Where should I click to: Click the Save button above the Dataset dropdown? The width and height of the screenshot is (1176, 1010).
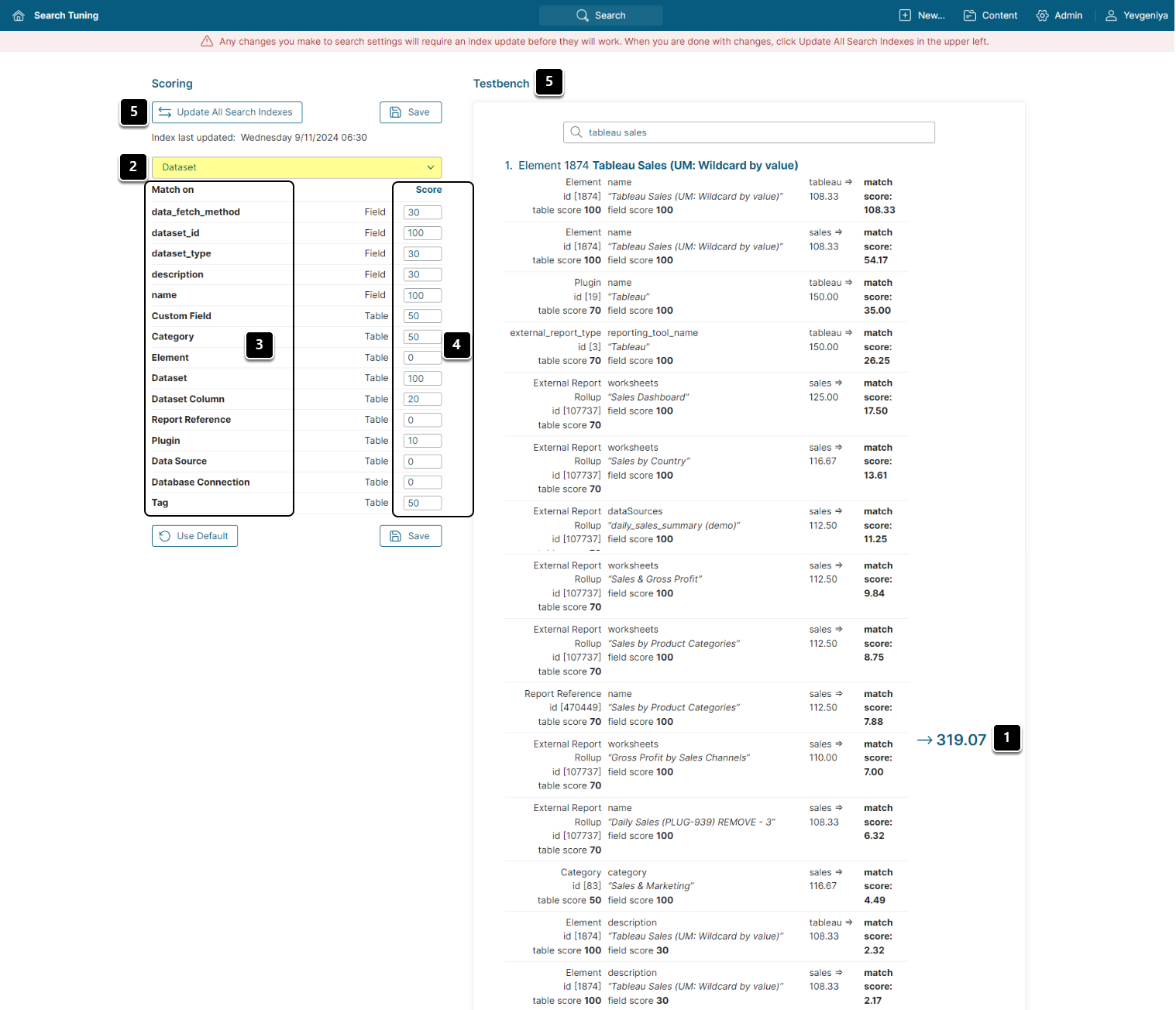[411, 112]
